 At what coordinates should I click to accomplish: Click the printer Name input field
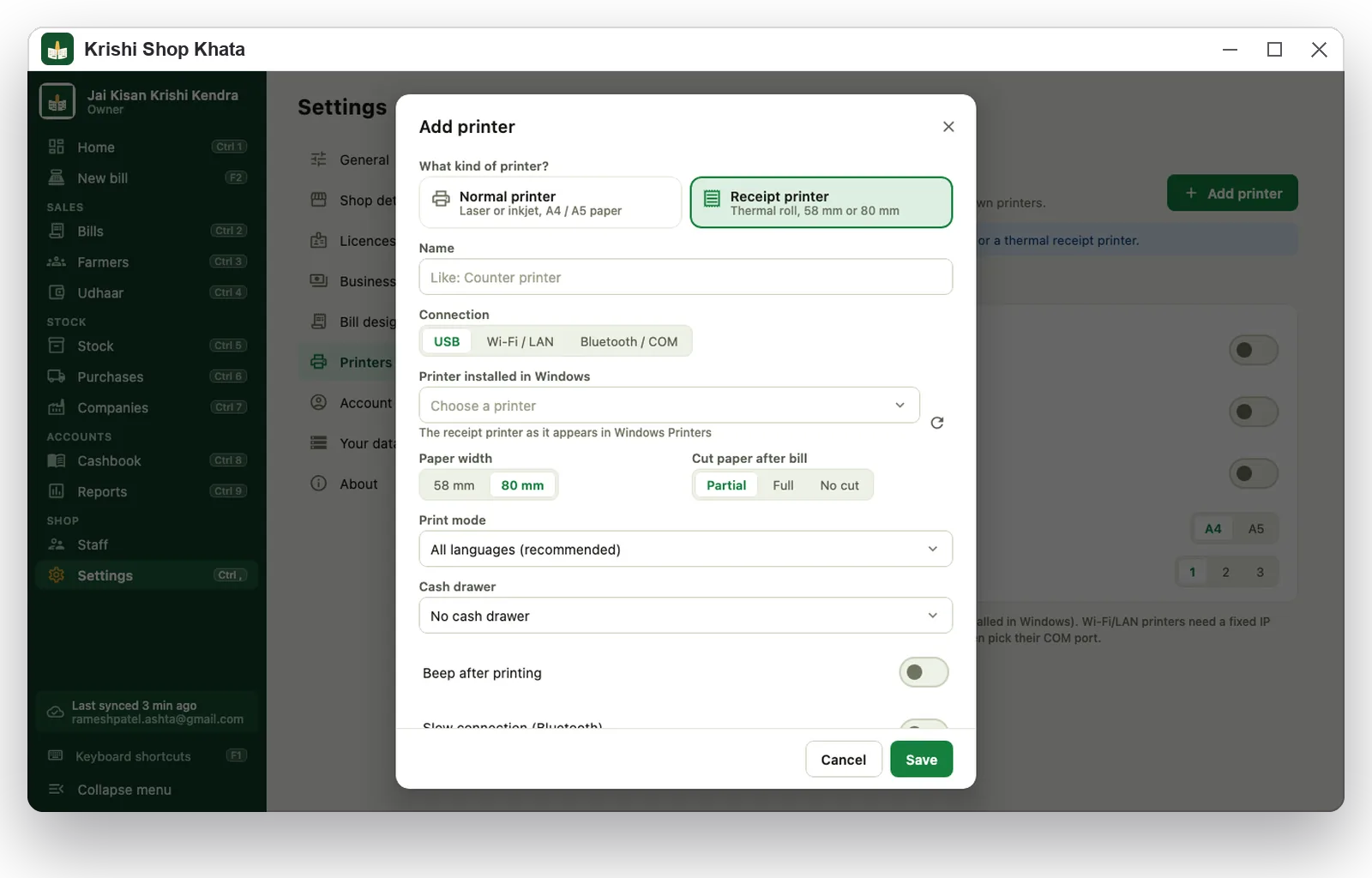point(686,277)
